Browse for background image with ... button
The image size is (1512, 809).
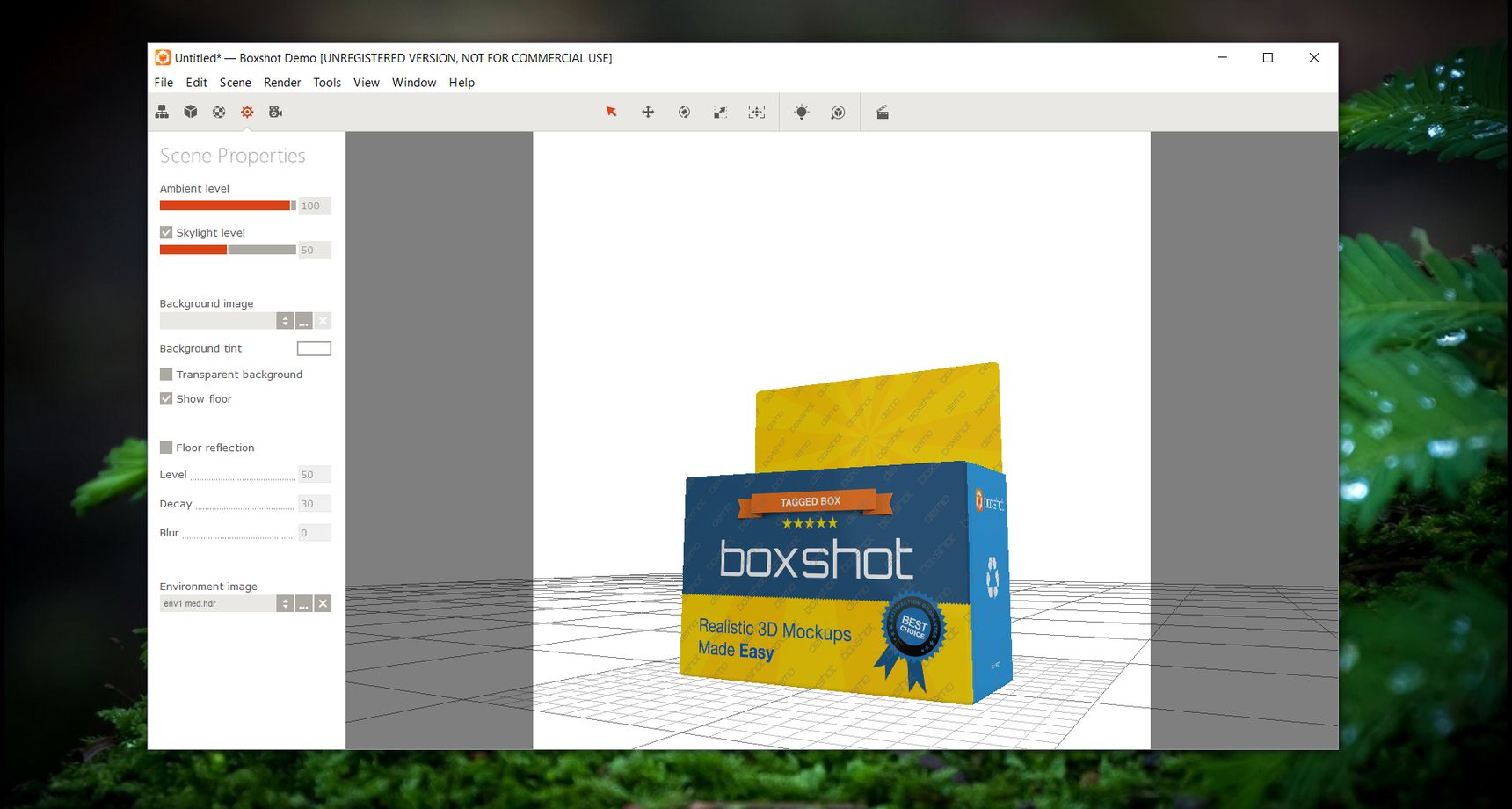pyautogui.click(x=303, y=321)
